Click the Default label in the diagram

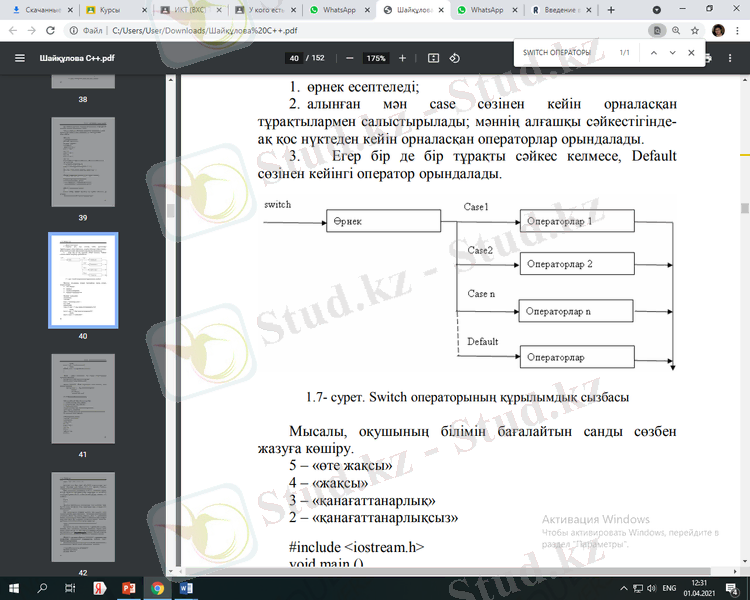[x=483, y=342]
